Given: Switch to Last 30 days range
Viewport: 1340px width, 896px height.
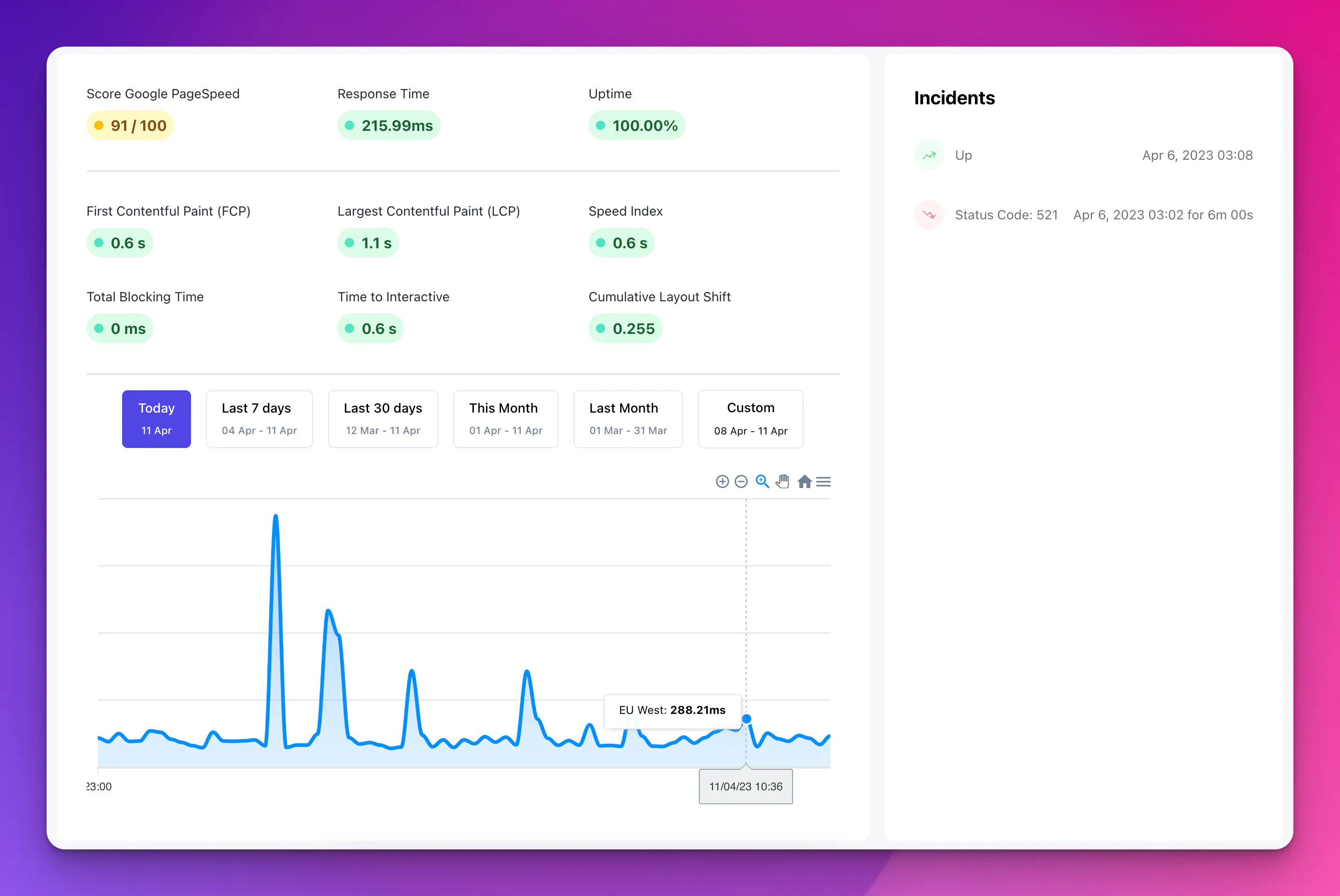Looking at the screenshot, I should click(x=383, y=419).
